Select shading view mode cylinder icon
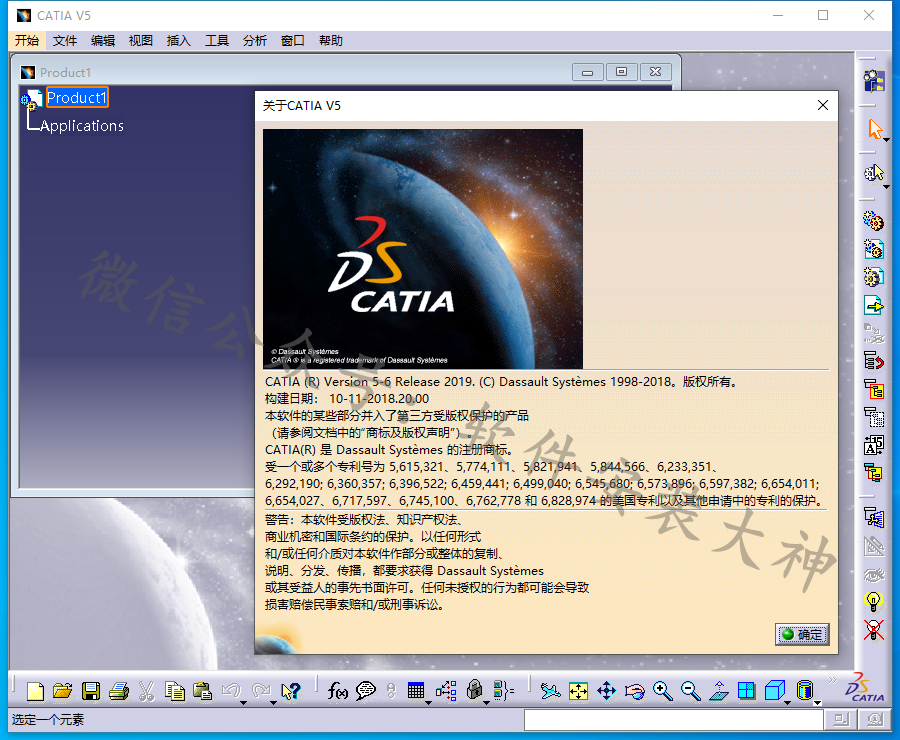900x740 pixels. click(805, 690)
